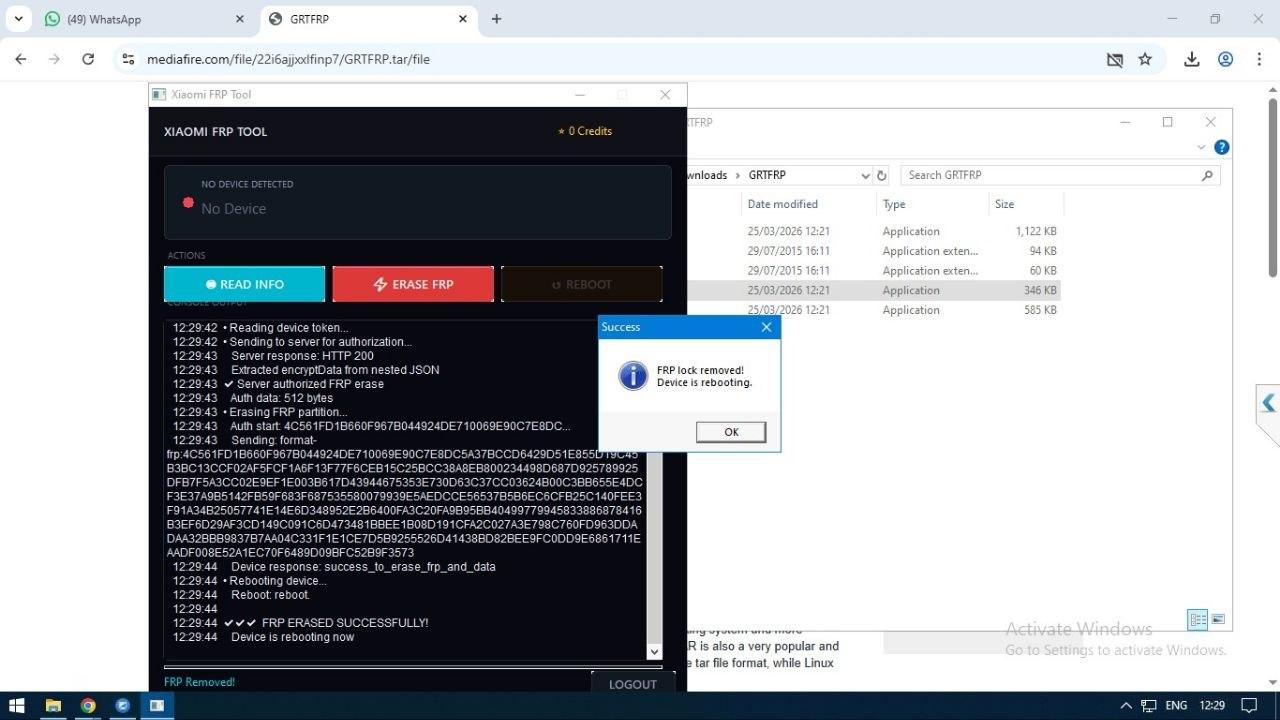The height and width of the screenshot is (720, 1280).
Task: Sort by Date modified column
Action: click(x=783, y=204)
